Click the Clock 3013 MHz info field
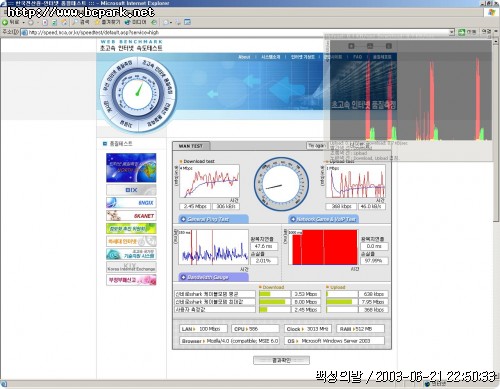500x389 pixels. point(308,329)
